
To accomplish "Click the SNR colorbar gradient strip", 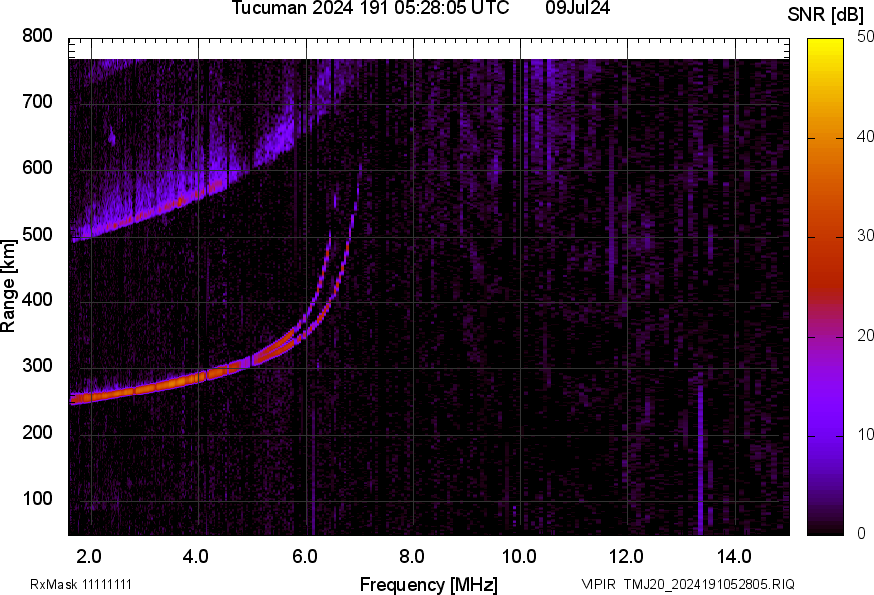I will 826,287.
